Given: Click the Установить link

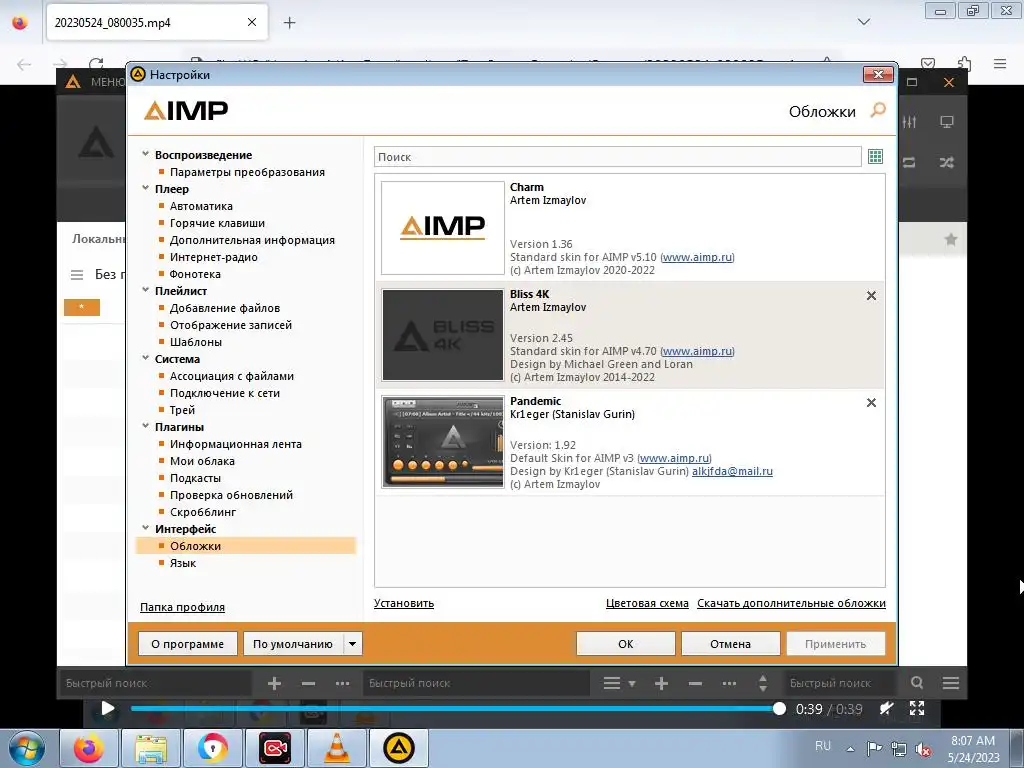Looking at the screenshot, I should coord(404,603).
